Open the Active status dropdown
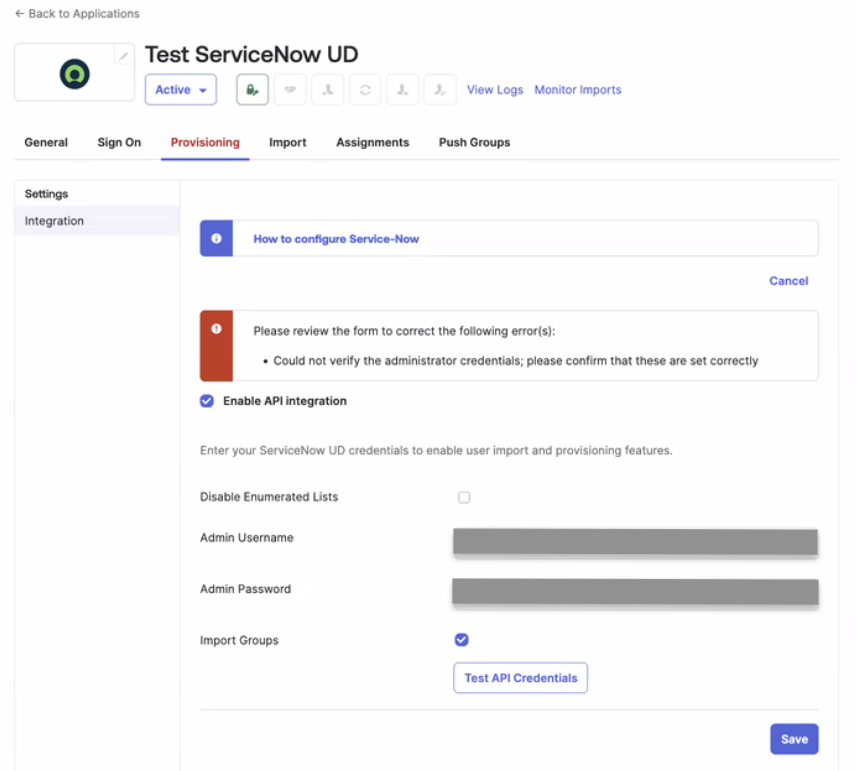The image size is (856, 771). 181,89
